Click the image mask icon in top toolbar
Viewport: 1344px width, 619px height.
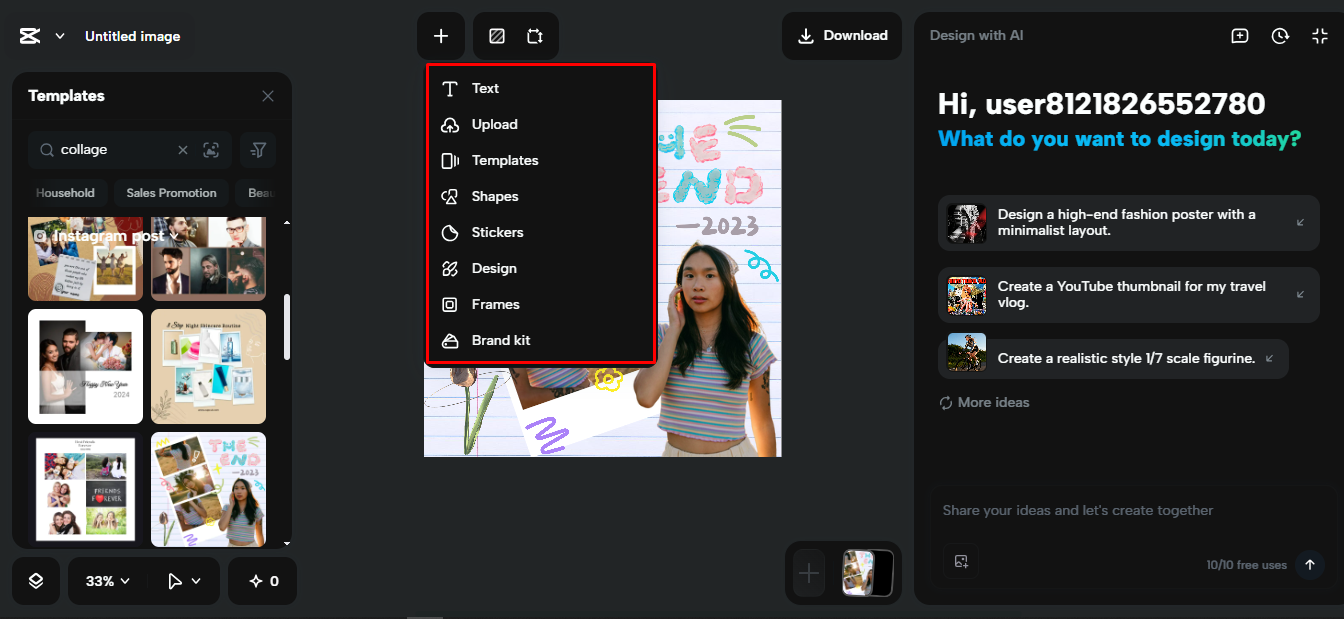pos(496,35)
